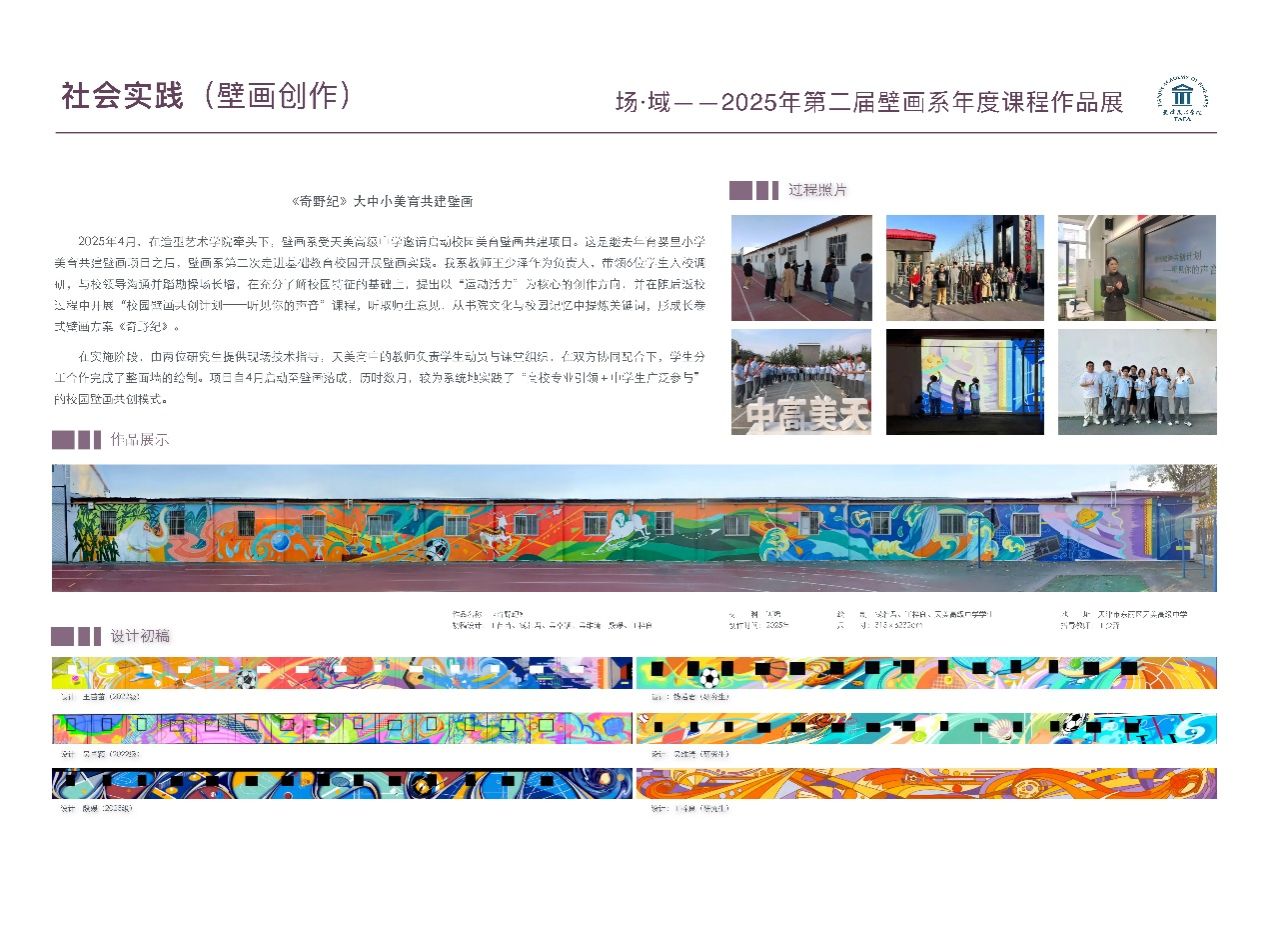Select the dark blue design draft strip

pos(341,784)
